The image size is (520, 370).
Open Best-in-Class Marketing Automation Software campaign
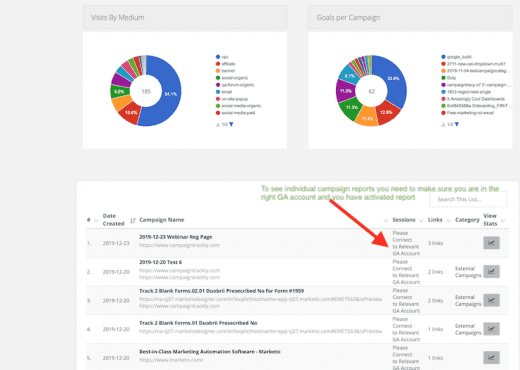pyautogui.click(x=210, y=352)
